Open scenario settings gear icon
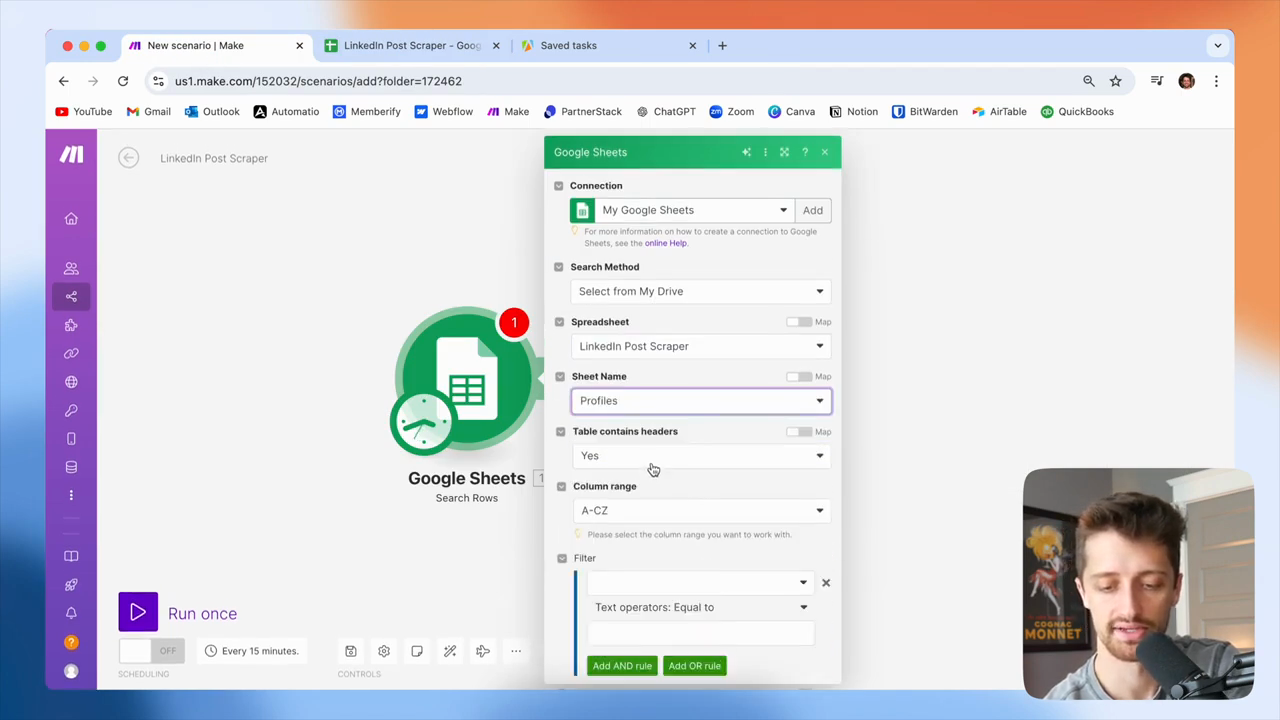 pos(384,651)
